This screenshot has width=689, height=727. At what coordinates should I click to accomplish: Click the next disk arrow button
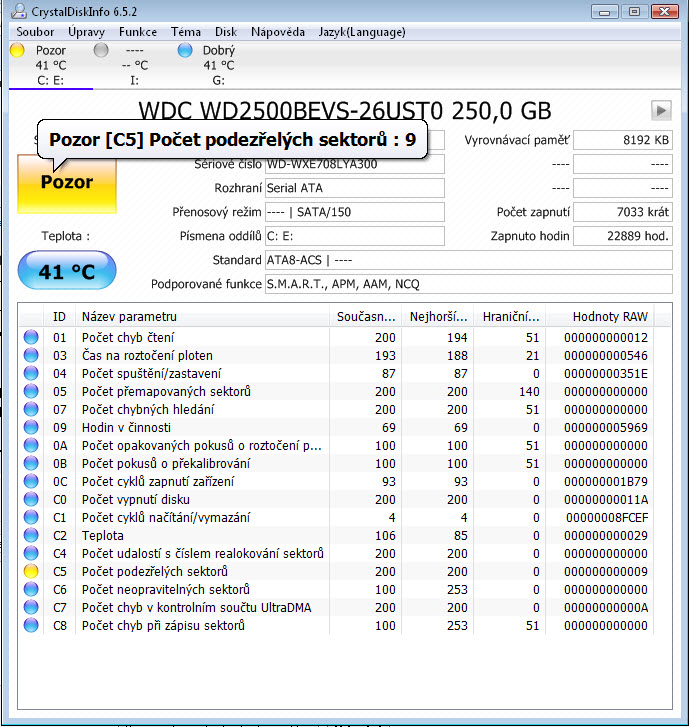point(661,110)
